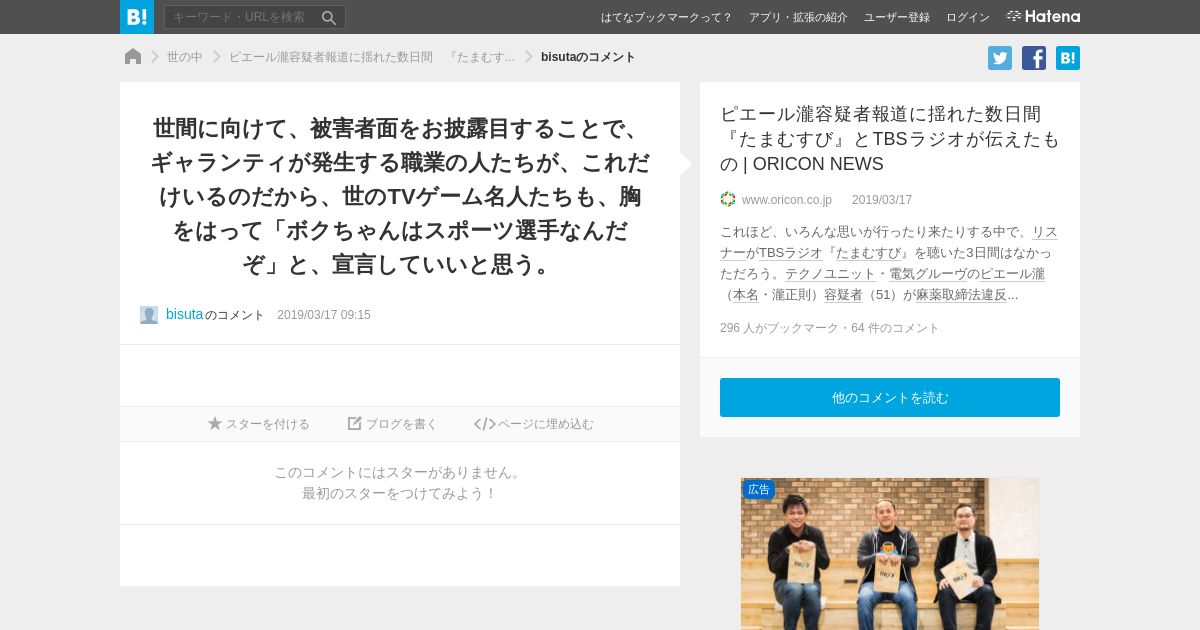The height and width of the screenshot is (630, 1200).
Task: Click the comment timestamp 2019/03/17 09:15
Action: click(x=324, y=315)
